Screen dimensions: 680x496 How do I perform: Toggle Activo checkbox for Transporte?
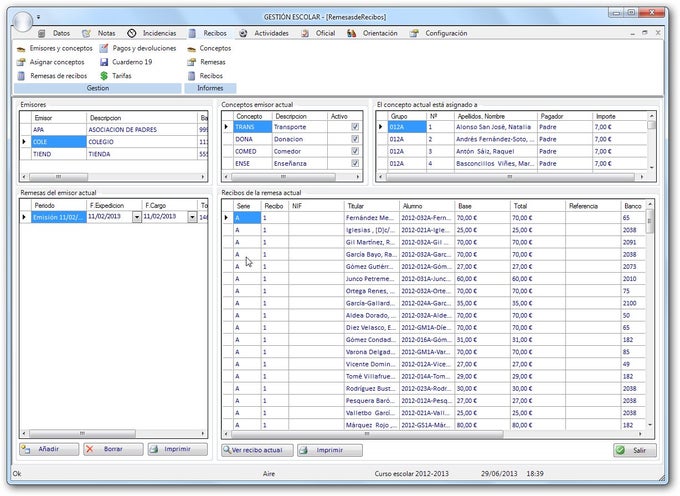click(x=355, y=127)
